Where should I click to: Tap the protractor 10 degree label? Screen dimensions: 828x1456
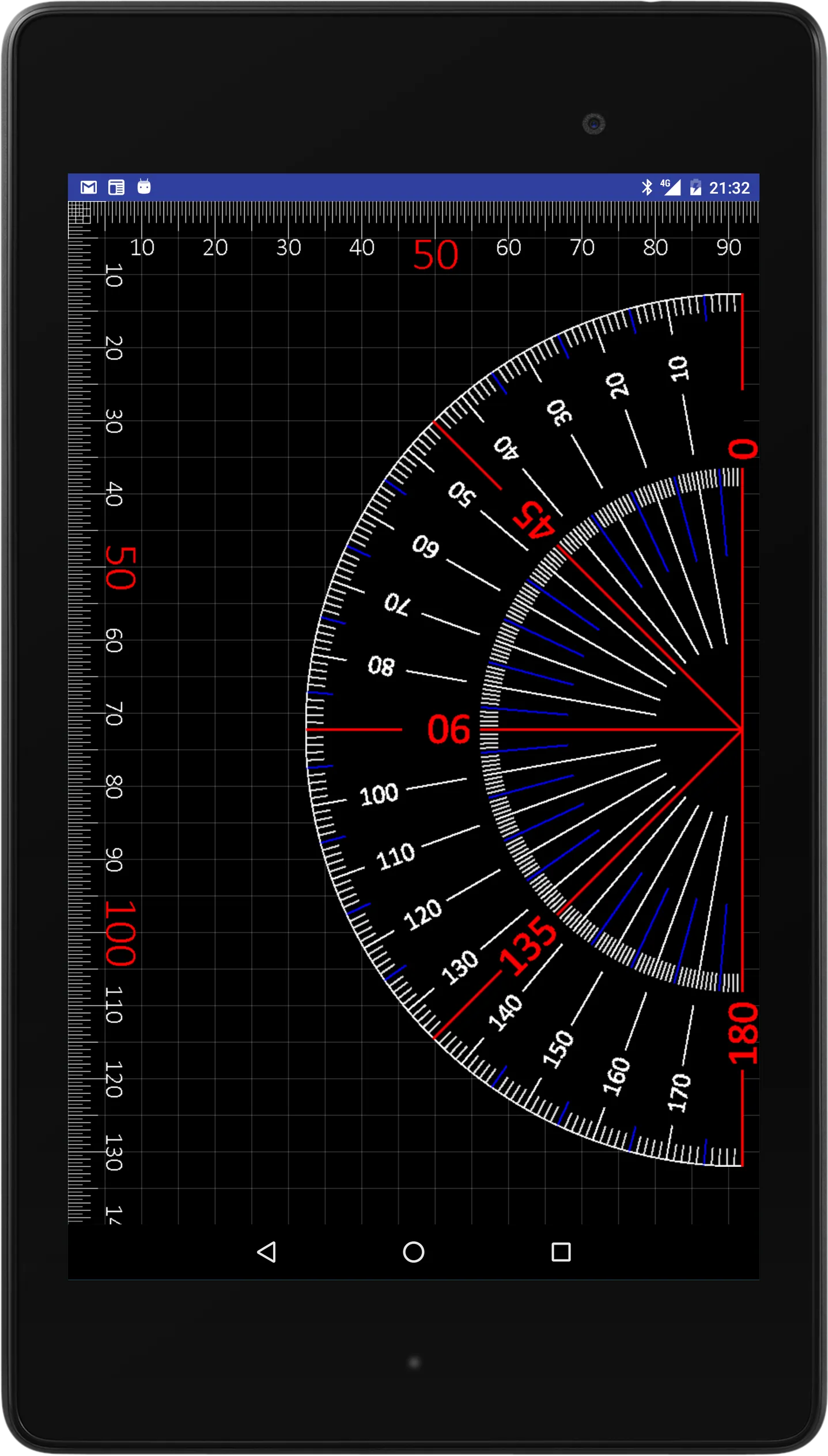coord(679,368)
